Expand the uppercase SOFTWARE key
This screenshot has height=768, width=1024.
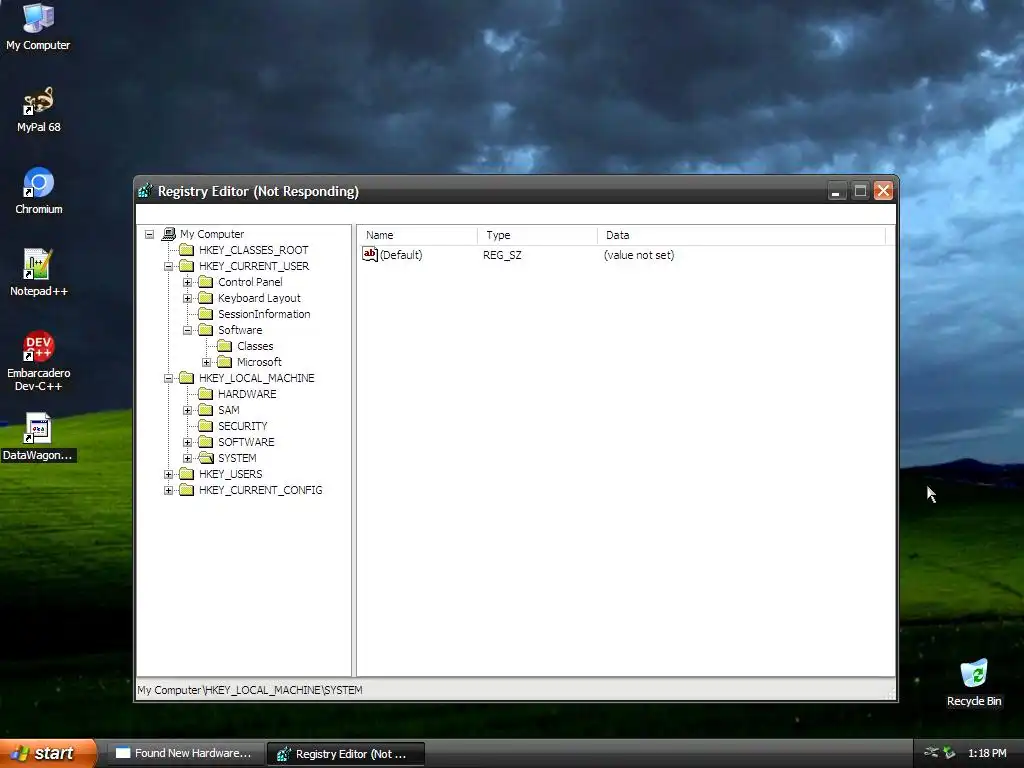187,442
